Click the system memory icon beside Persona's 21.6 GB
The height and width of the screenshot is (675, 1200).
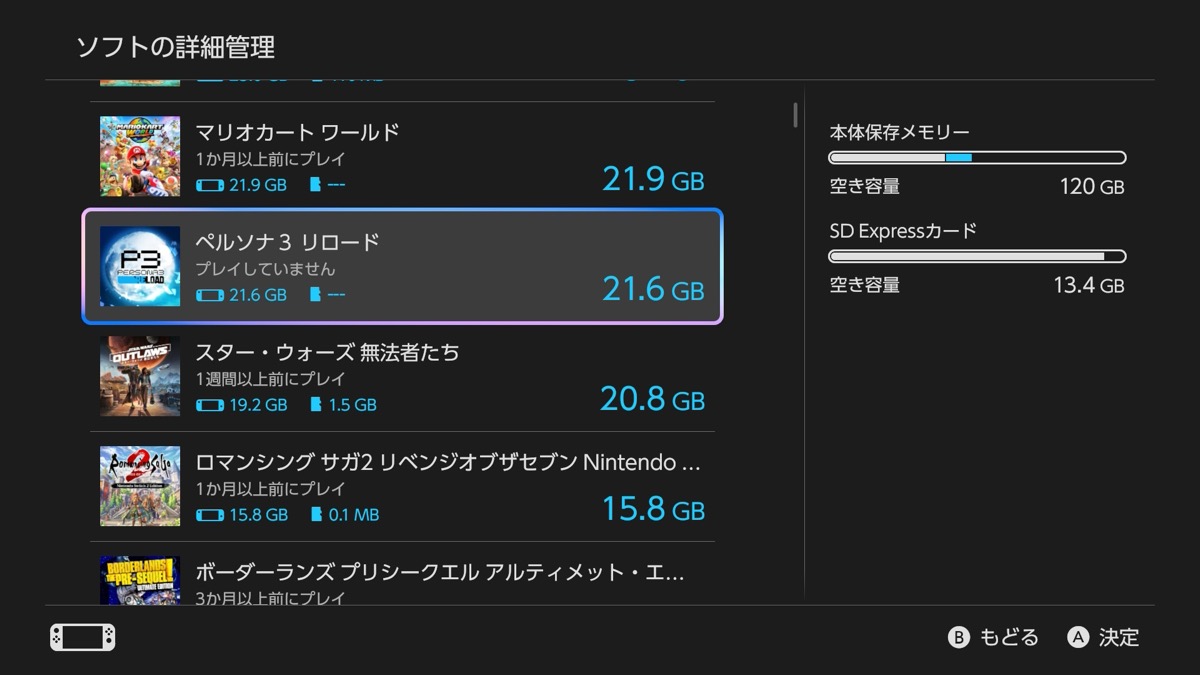tap(210, 295)
